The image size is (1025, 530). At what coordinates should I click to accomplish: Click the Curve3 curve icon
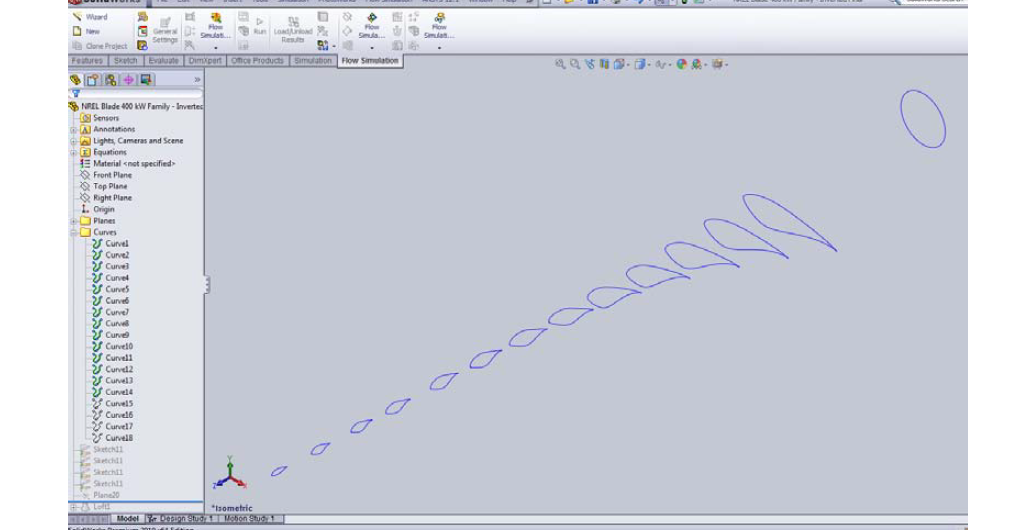click(x=97, y=267)
